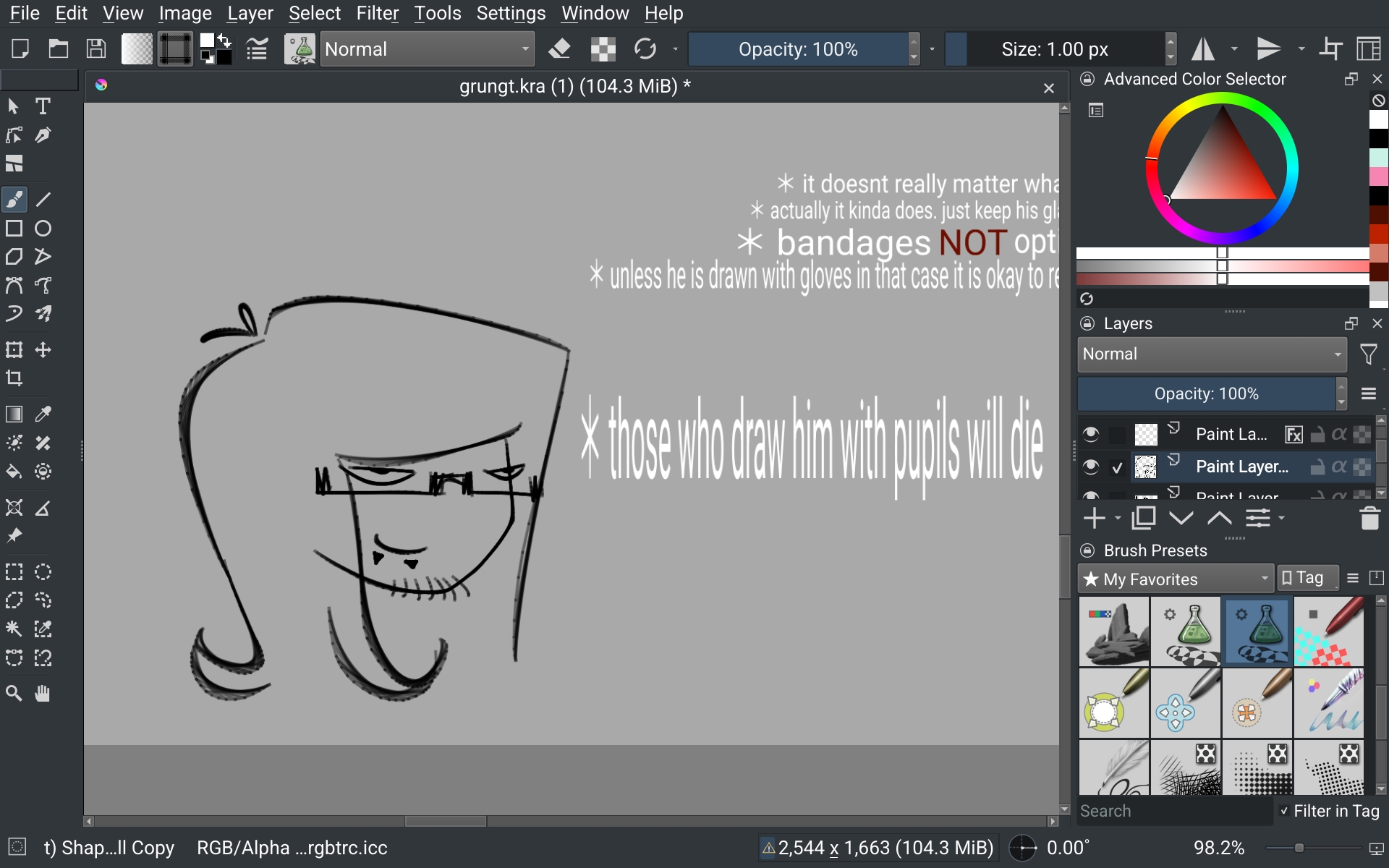This screenshot has height=868, width=1389.
Task: Open the brush blending mode Normal dropdown
Action: (428, 49)
